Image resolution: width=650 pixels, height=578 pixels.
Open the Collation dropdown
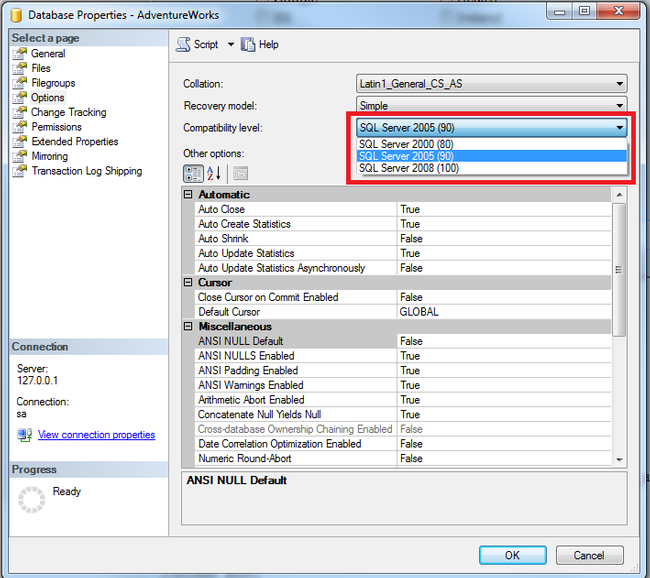click(491, 84)
